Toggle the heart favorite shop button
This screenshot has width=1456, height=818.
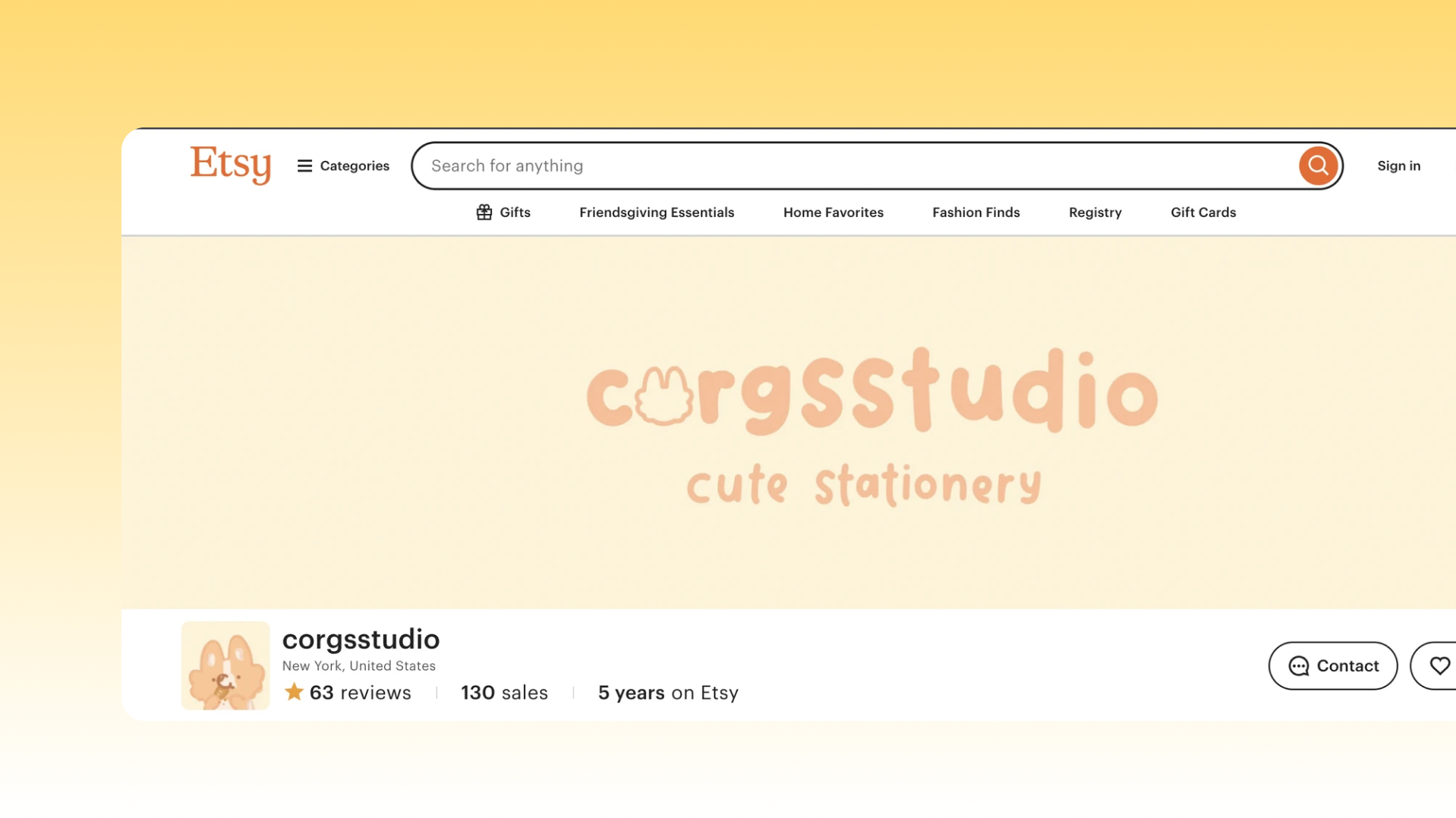[x=1438, y=665]
